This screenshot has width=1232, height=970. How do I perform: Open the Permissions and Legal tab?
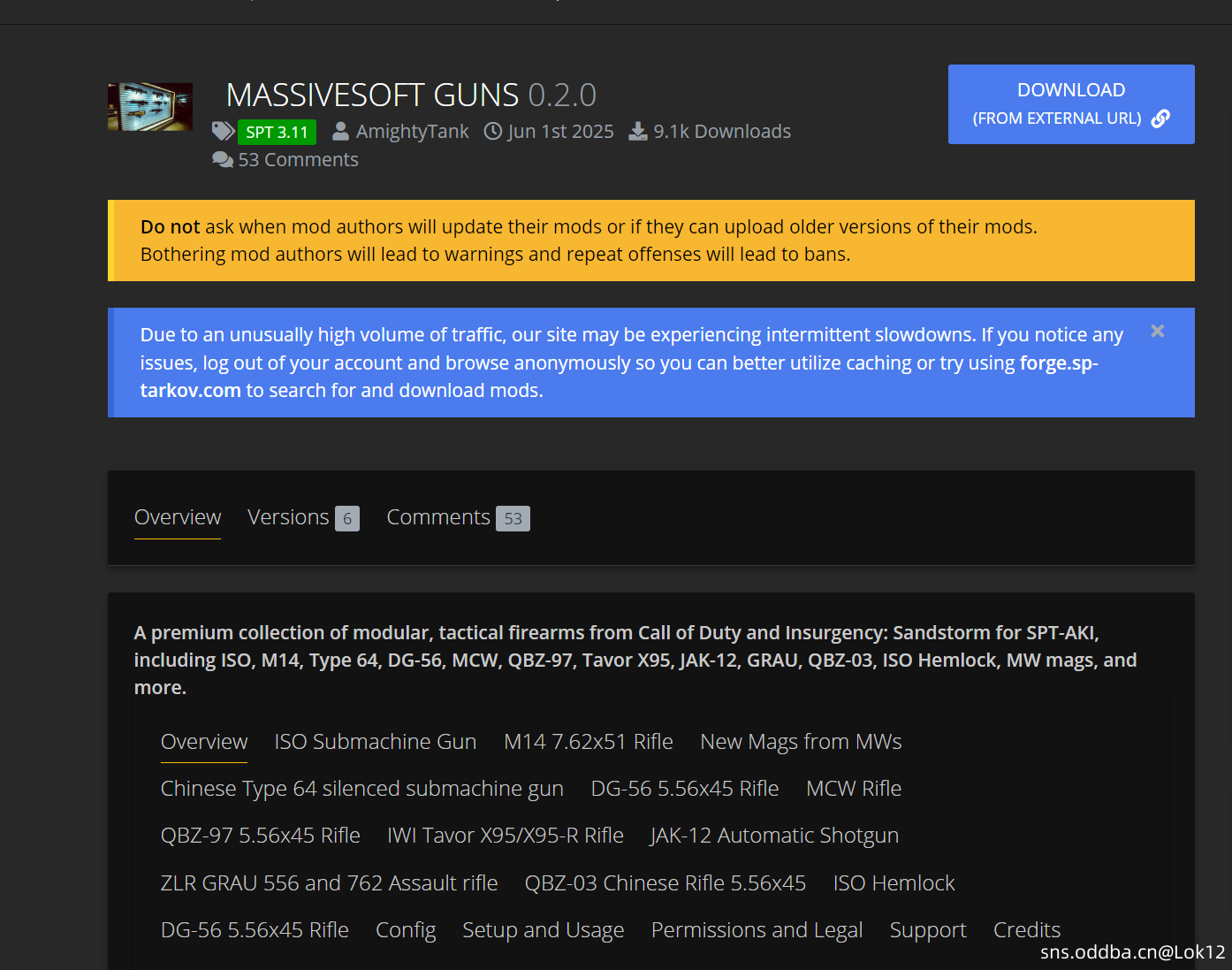pos(757,930)
